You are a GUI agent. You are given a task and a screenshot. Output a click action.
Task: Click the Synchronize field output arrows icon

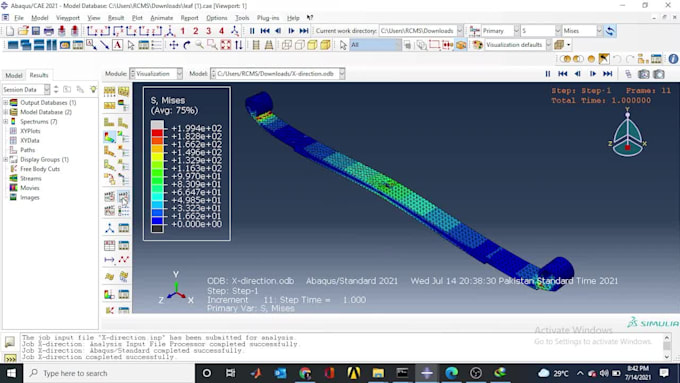[610, 31]
